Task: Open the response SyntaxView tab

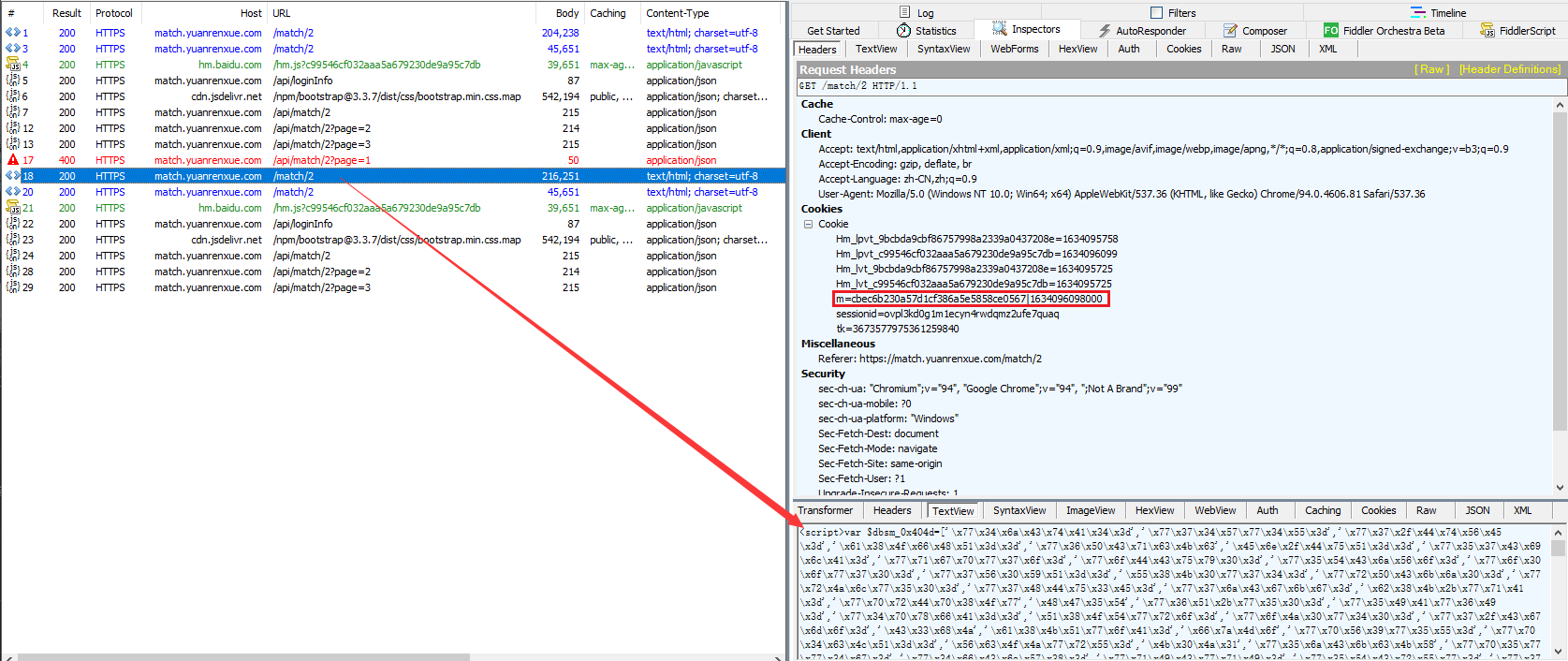Action: pyautogui.click(x=1018, y=510)
